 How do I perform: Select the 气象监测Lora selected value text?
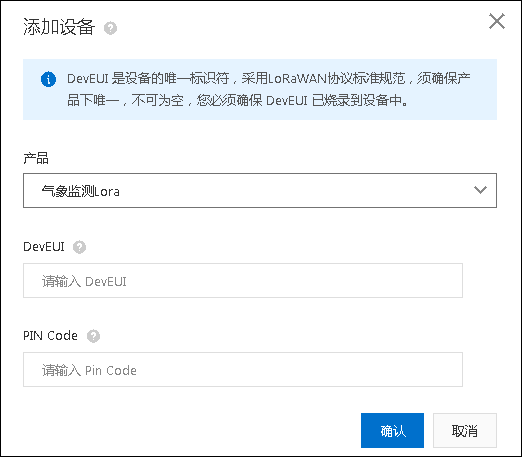coord(81,192)
